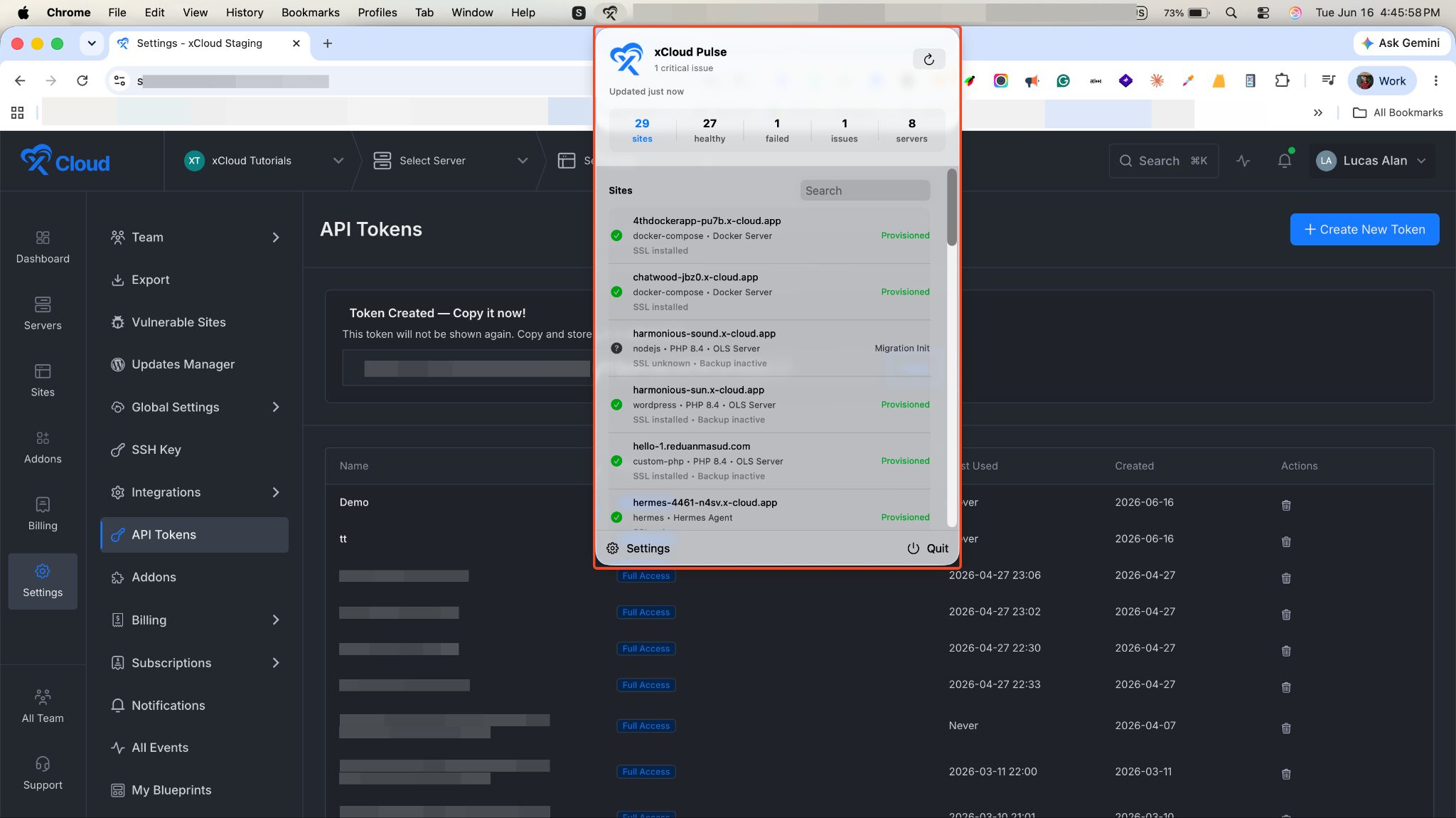Select API Tokens menu item
1456x818 pixels.
tap(195, 535)
